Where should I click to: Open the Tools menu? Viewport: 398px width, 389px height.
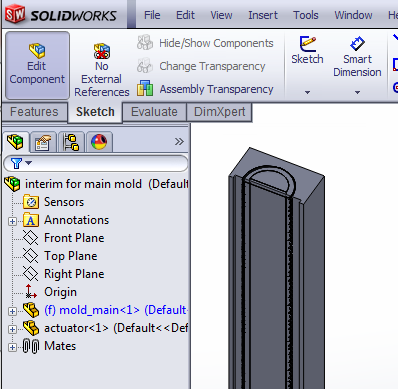pos(306,15)
